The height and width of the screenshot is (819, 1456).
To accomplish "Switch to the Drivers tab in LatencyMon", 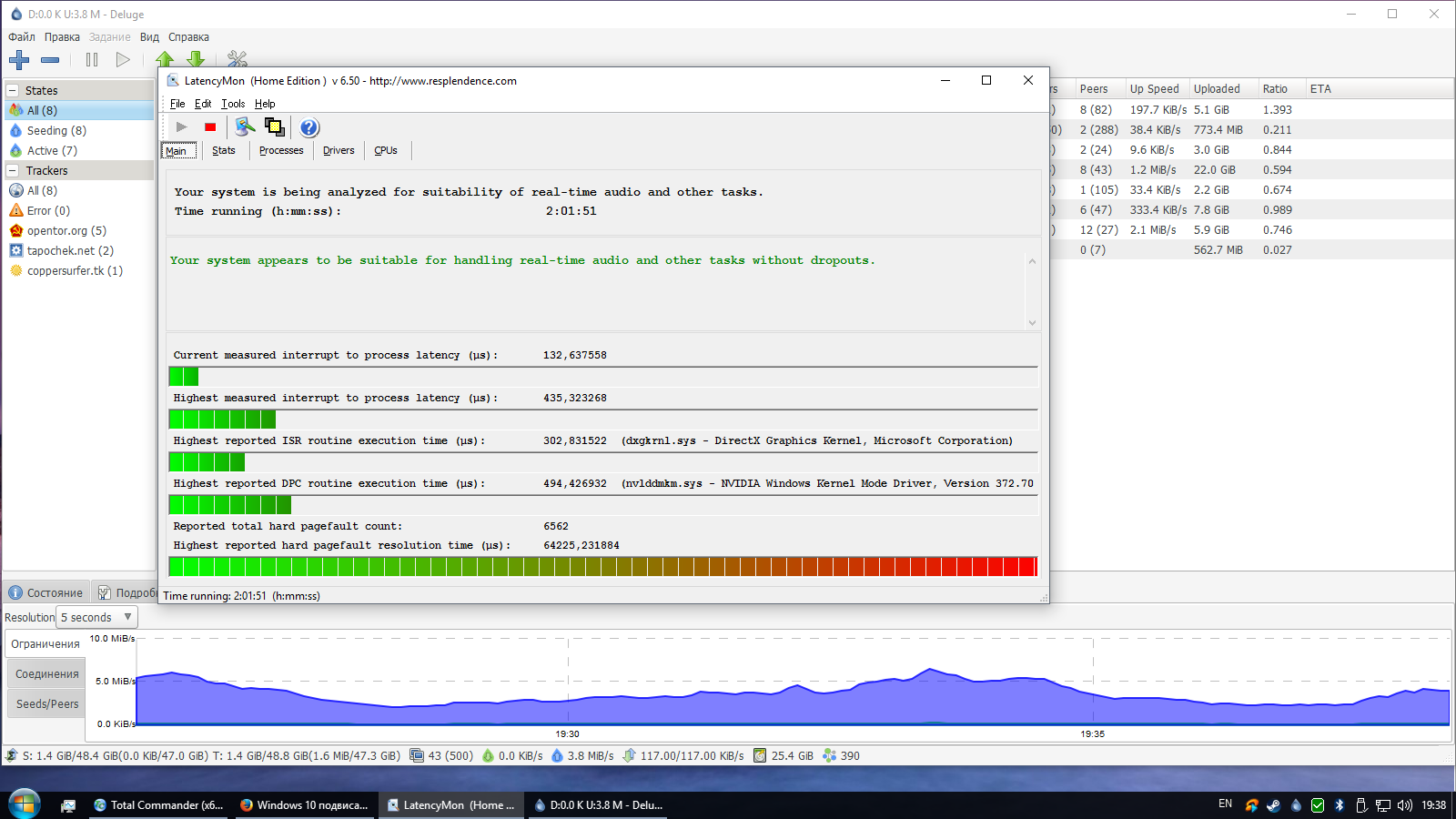I will point(339,151).
